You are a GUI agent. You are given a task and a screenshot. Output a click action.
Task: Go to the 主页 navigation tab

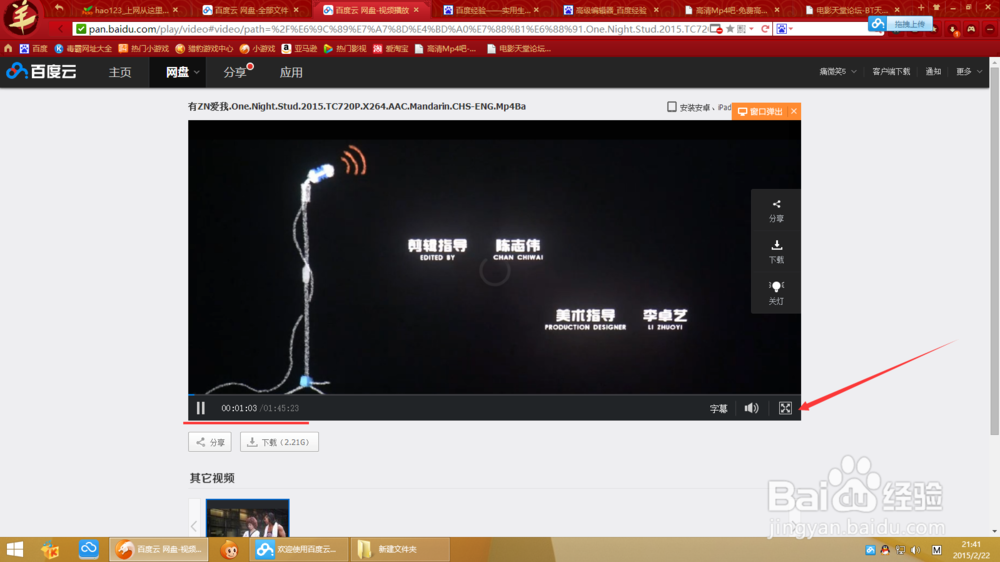(x=120, y=72)
